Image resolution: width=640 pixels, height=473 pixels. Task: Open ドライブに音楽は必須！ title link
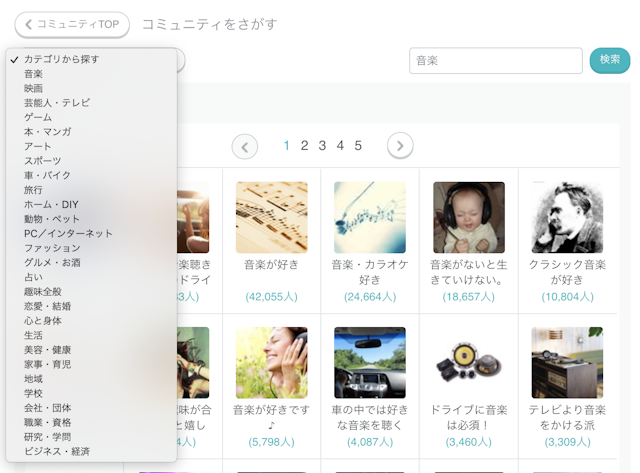(x=469, y=417)
